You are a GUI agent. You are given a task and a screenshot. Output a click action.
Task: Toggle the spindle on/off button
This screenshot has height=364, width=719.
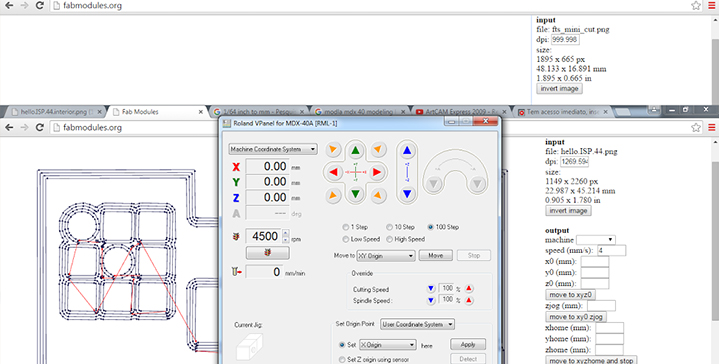tap(268, 253)
